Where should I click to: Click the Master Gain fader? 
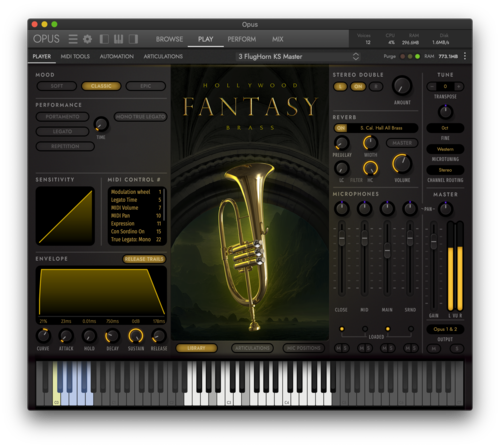(x=433, y=241)
